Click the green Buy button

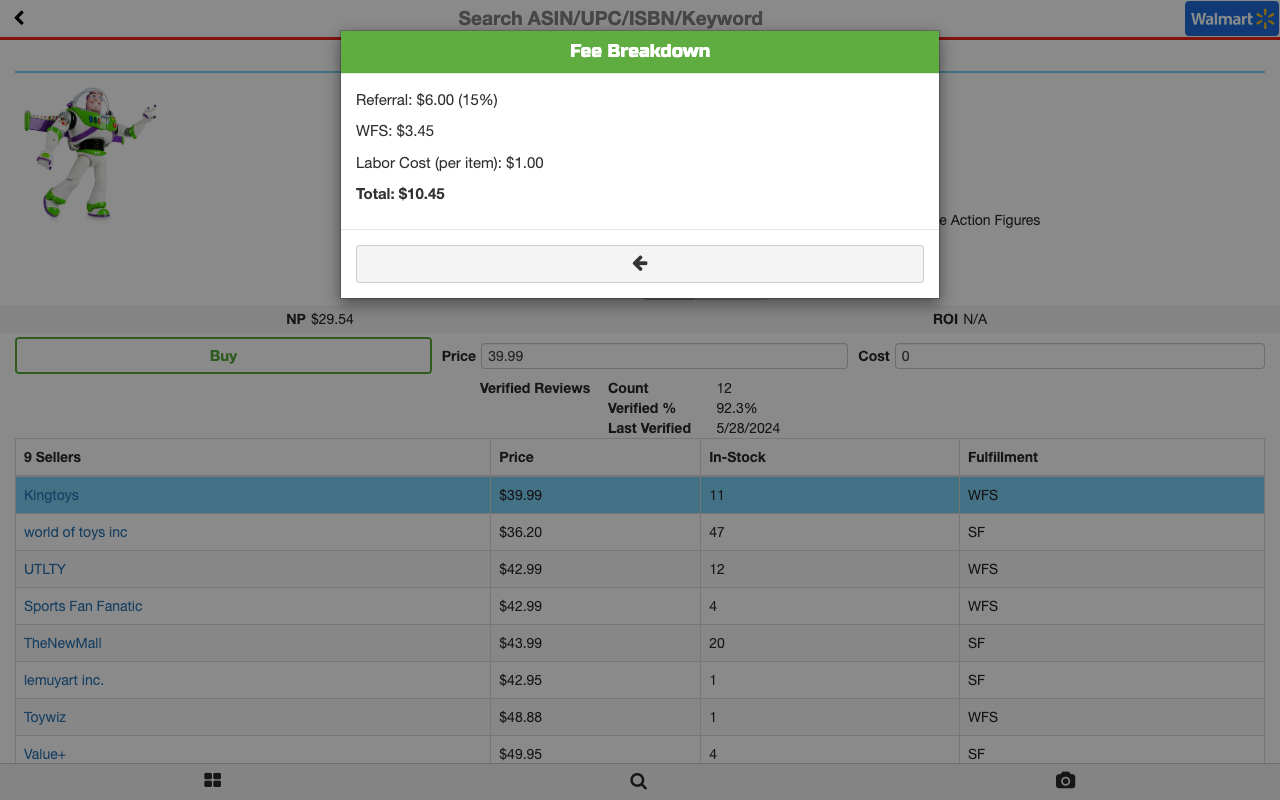pos(223,356)
